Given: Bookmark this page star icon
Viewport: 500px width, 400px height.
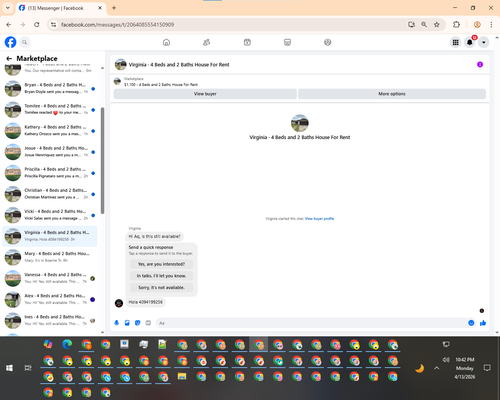Looking at the screenshot, I should coord(437,25).
